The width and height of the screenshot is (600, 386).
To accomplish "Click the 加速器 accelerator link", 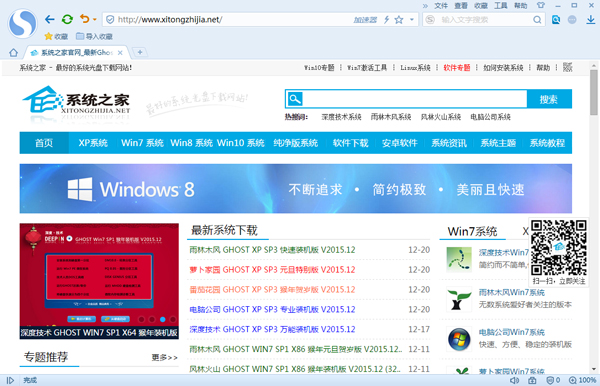I will click(x=365, y=20).
